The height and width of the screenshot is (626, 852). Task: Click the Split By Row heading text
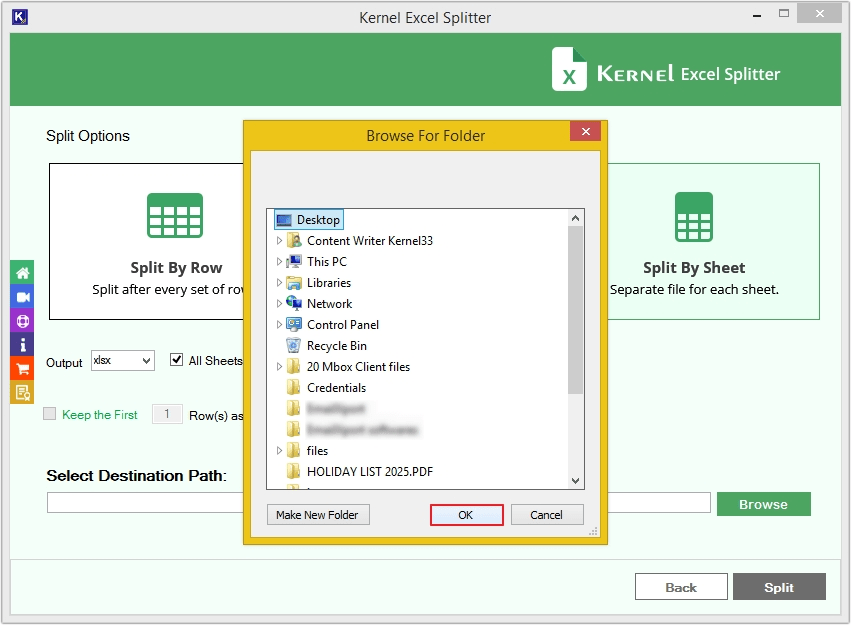(176, 268)
